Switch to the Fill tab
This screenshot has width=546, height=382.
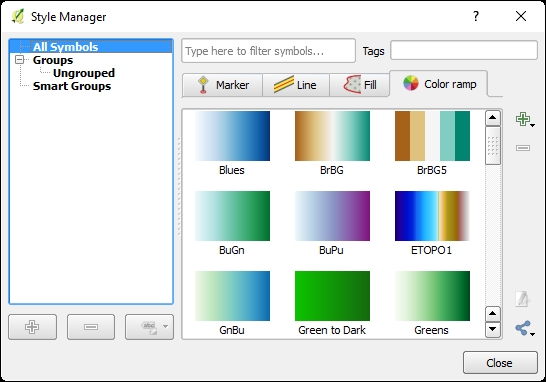pyautogui.click(x=359, y=85)
